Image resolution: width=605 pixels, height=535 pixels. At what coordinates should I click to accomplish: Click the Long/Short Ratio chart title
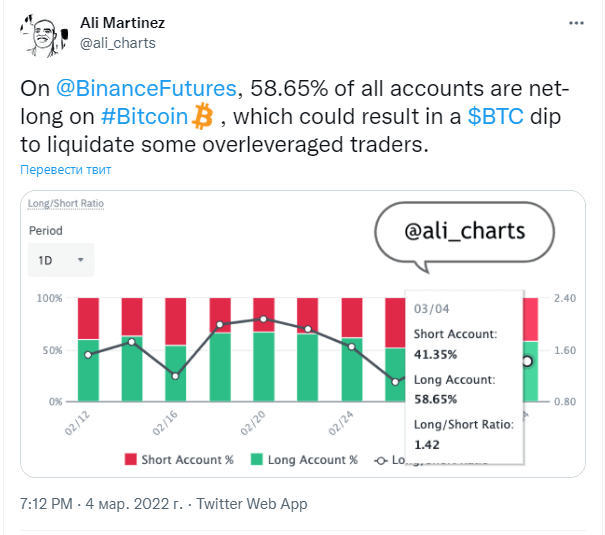tap(66, 203)
